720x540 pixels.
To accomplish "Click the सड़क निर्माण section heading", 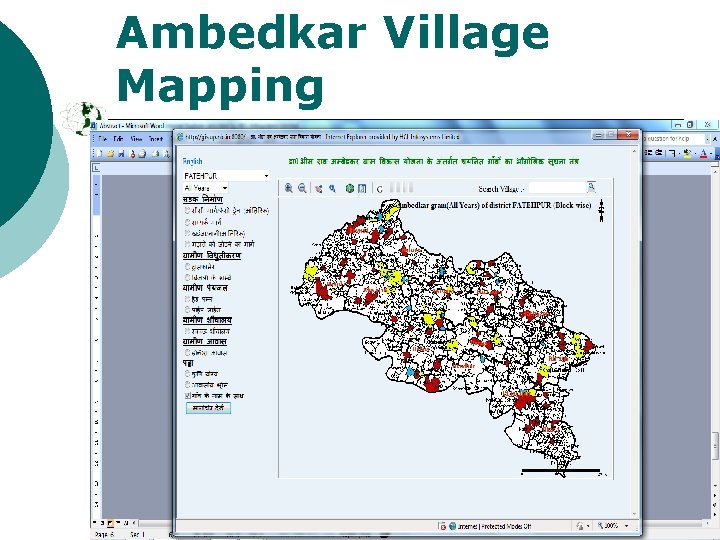I will [x=202, y=199].
